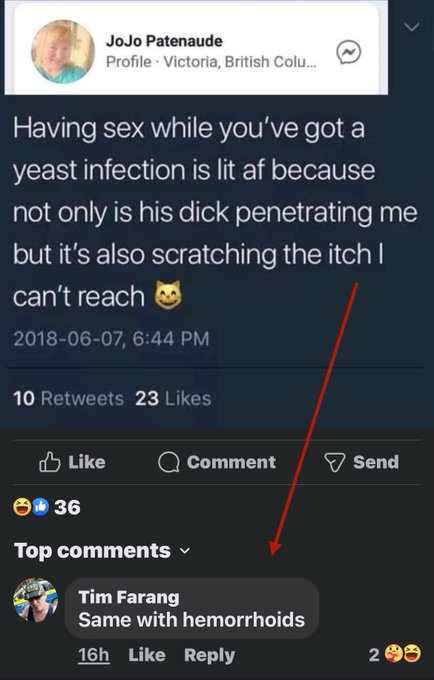Tap the thumbs-up Like icon
This screenshot has width=434, height=680.
49,462
